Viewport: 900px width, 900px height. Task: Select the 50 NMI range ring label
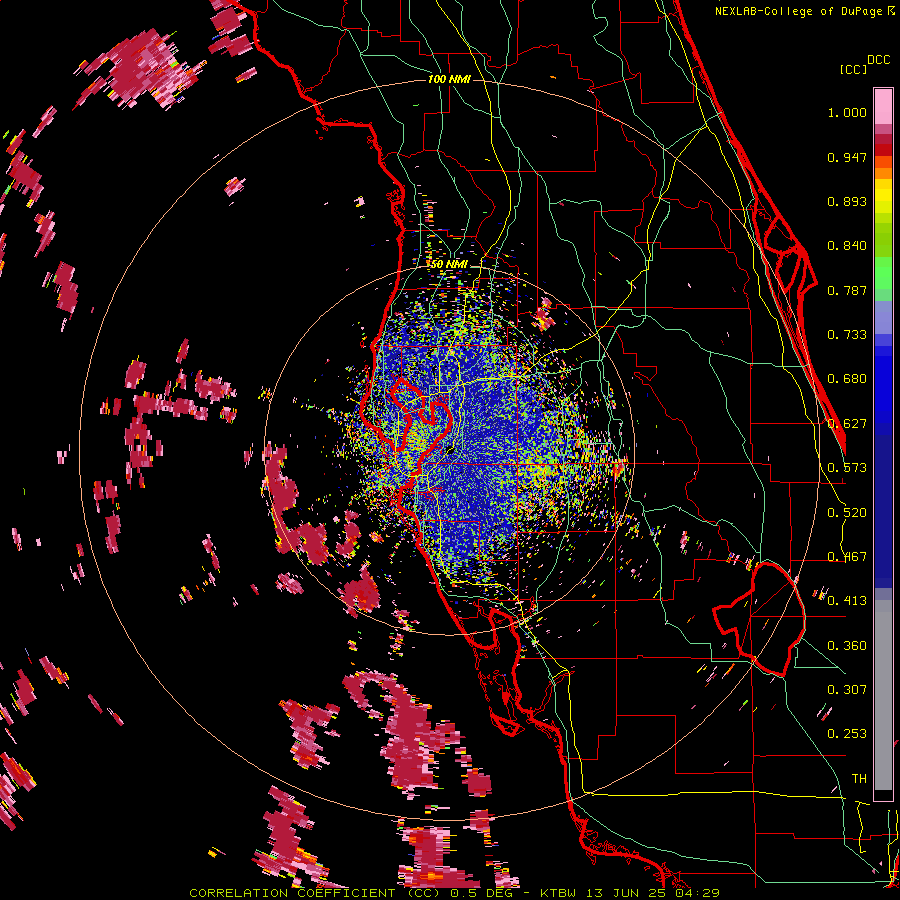(449, 264)
